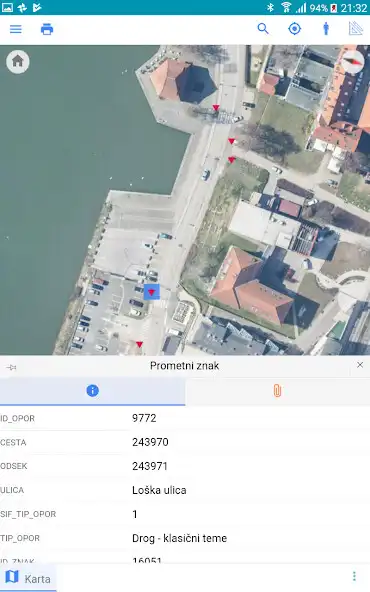Pin the Prometni znak panel

pos(11,367)
